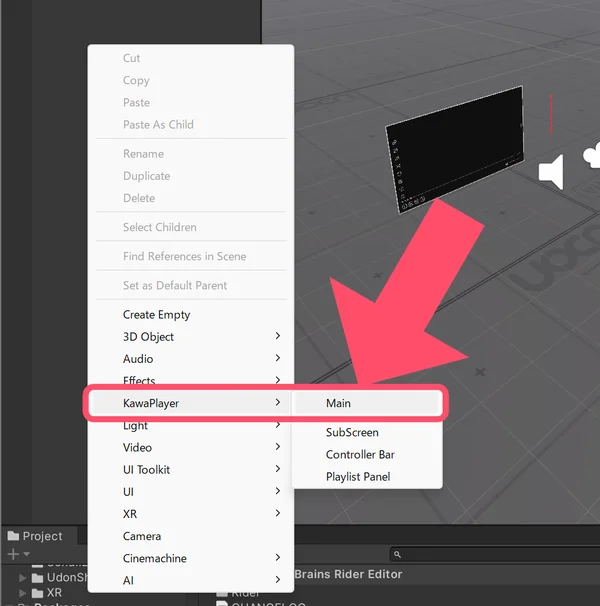The width and height of the screenshot is (600, 606).
Task: Click the Project search input field
Action: (490, 554)
